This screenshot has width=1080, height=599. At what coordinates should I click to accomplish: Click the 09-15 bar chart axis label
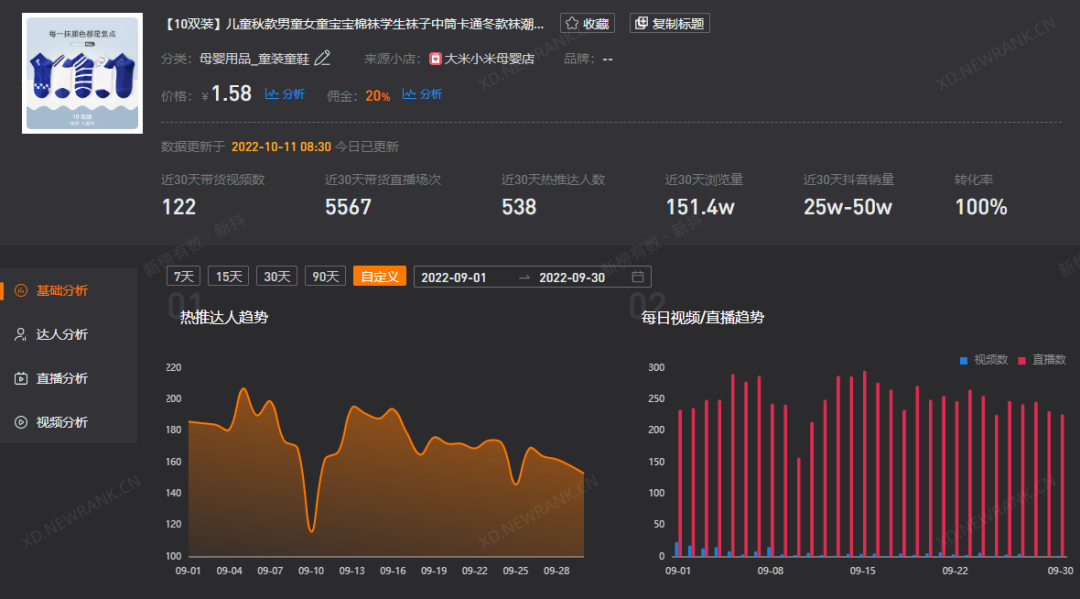pos(862,571)
